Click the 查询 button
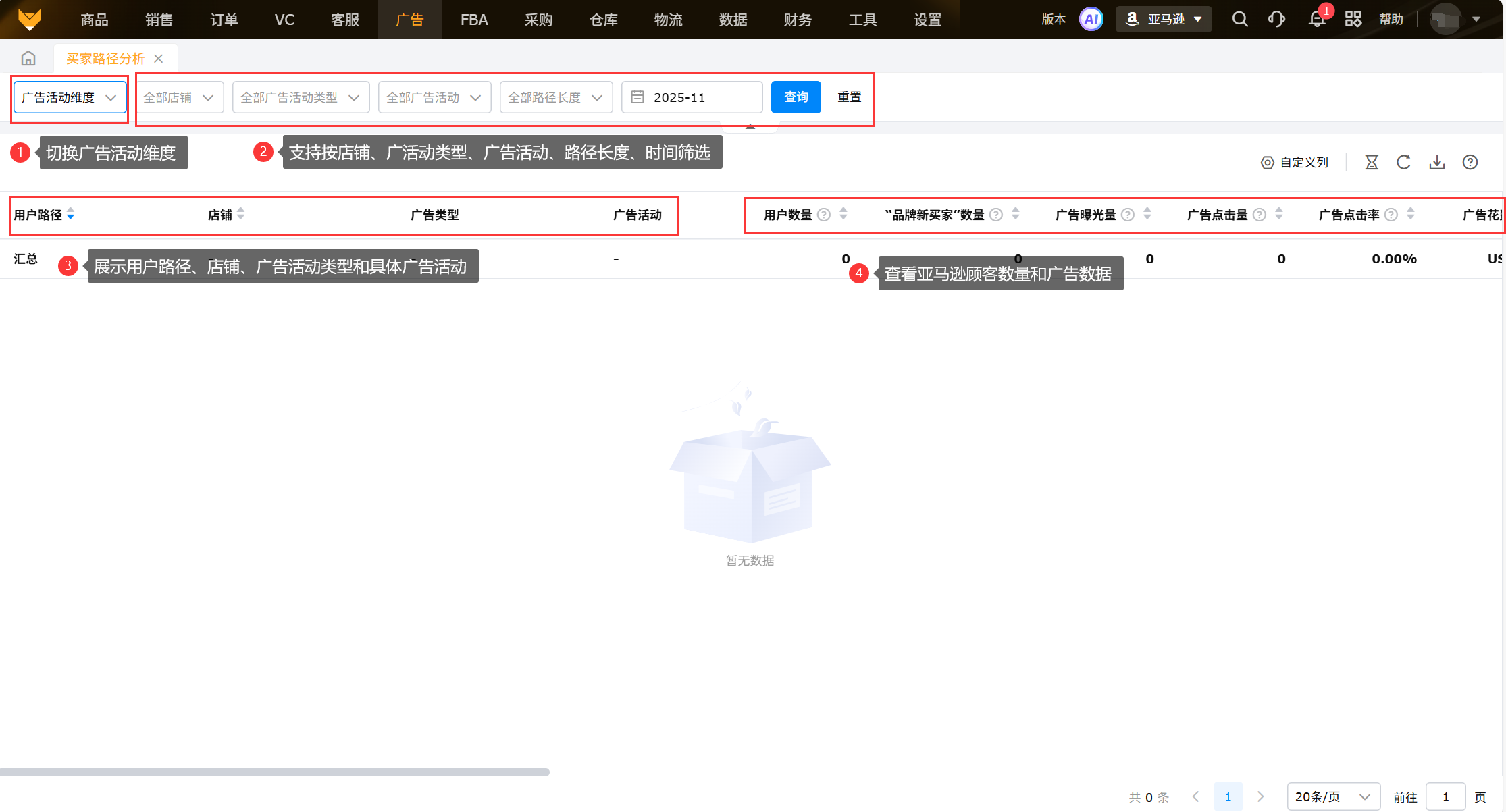 796,98
